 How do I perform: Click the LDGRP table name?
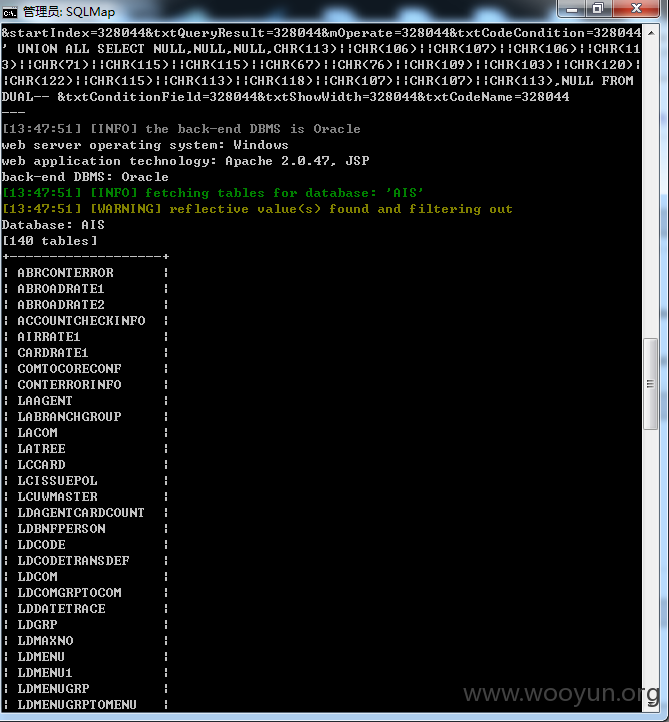pyautogui.click(x=37, y=625)
